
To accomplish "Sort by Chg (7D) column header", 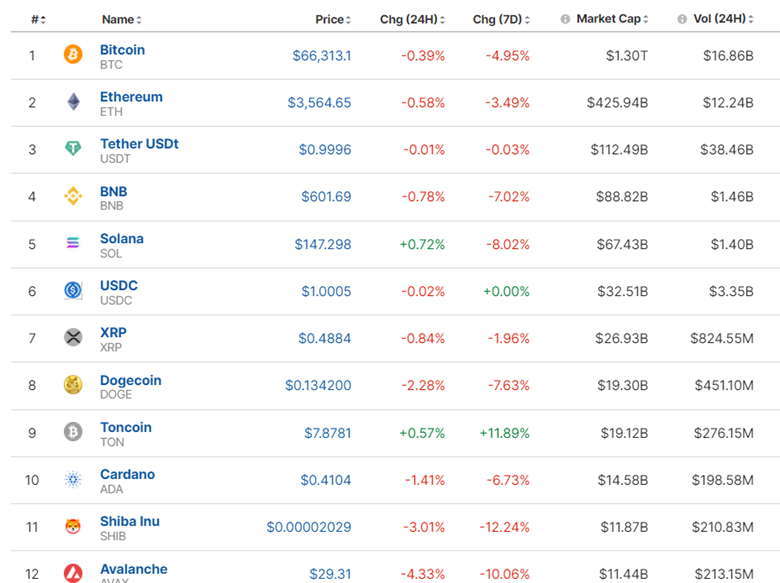I will click(501, 19).
